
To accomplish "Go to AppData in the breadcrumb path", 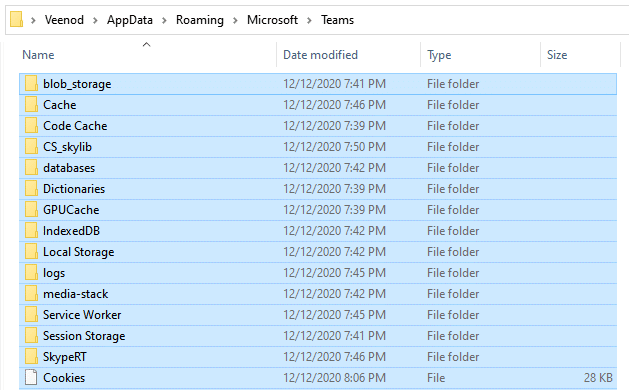I will pos(130,20).
